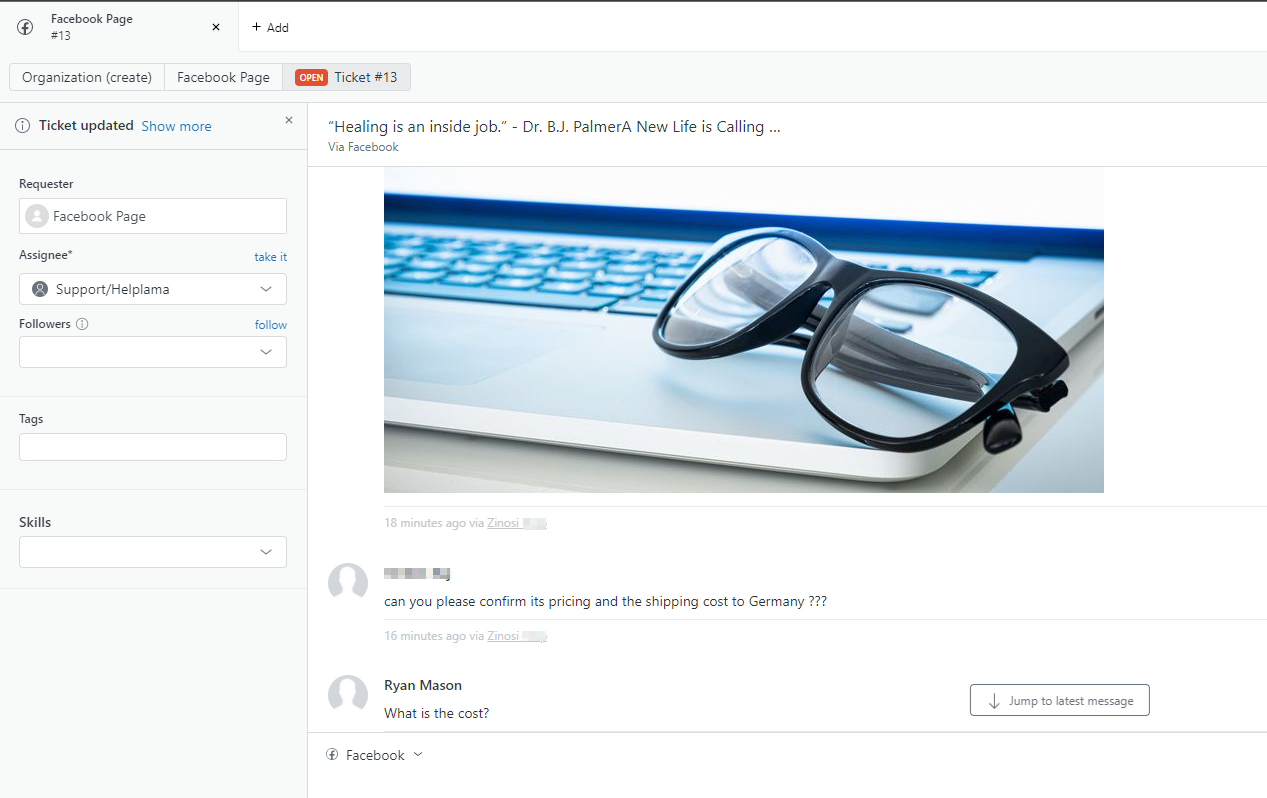Screen dimensions: 1267x798
Task: Click the user avatar in the Assignee field
Action: click(x=40, y=289)
